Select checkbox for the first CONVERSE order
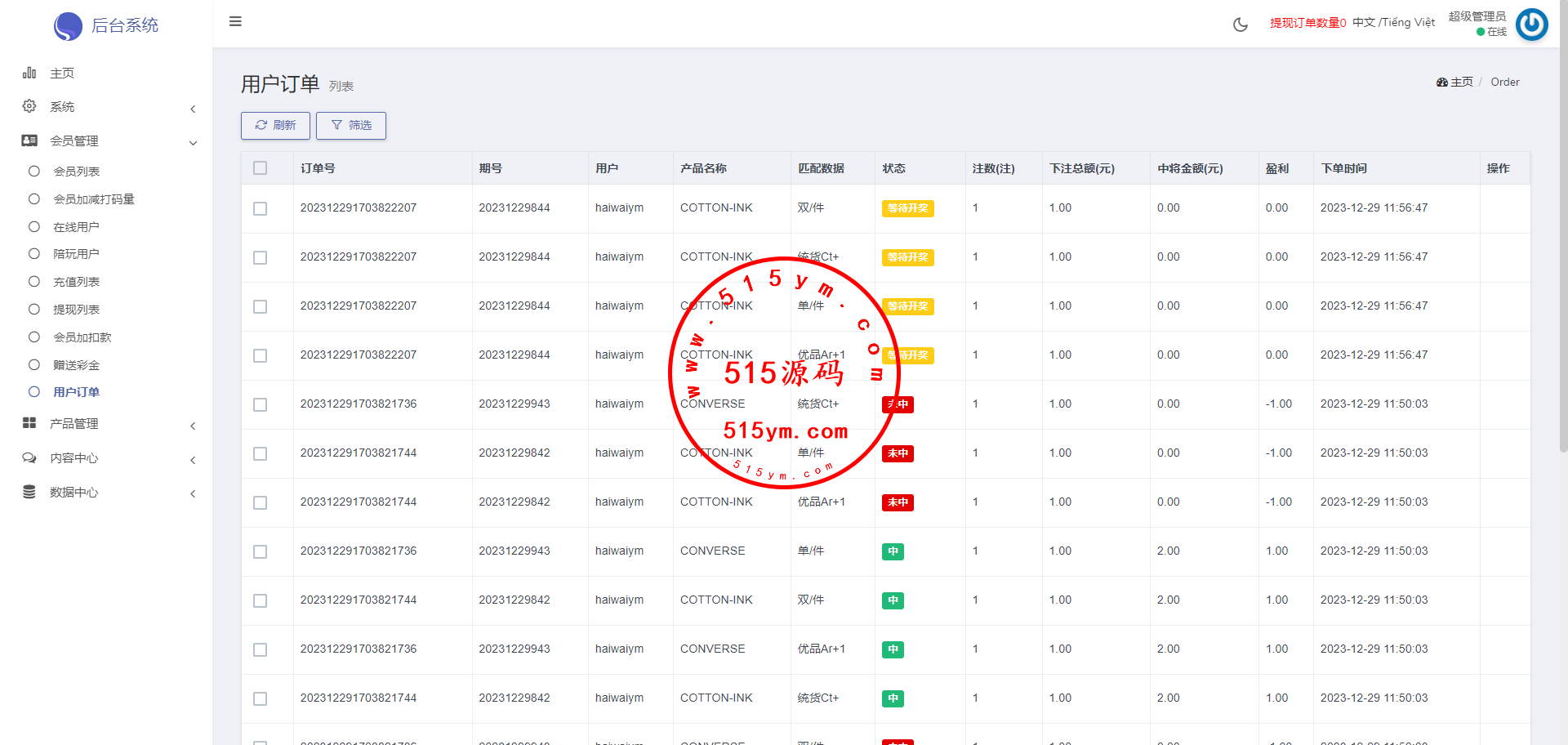The height and width of the screenshot is (745, 1568). (x=261, y=404)
